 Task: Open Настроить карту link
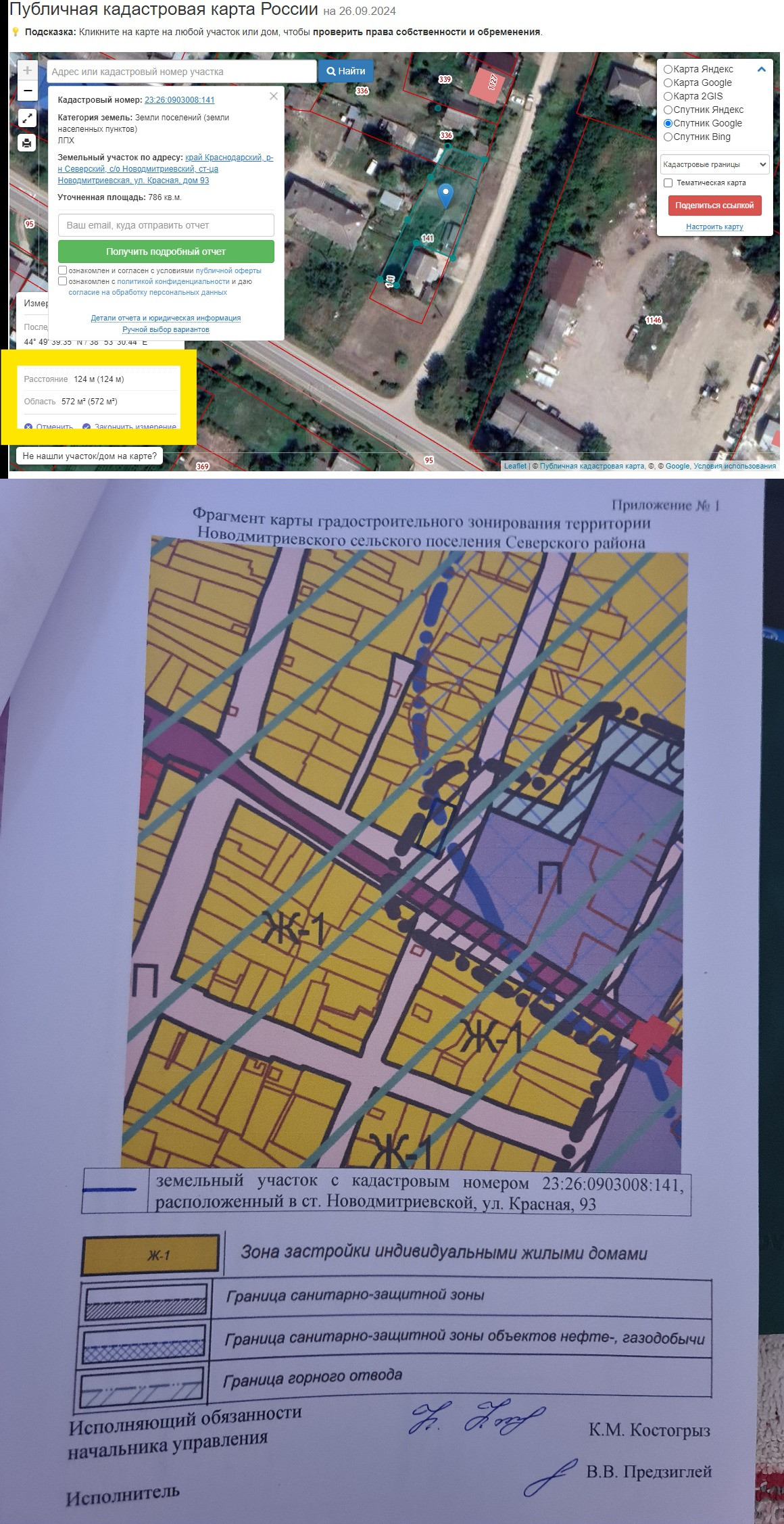(x=714, y=227)
